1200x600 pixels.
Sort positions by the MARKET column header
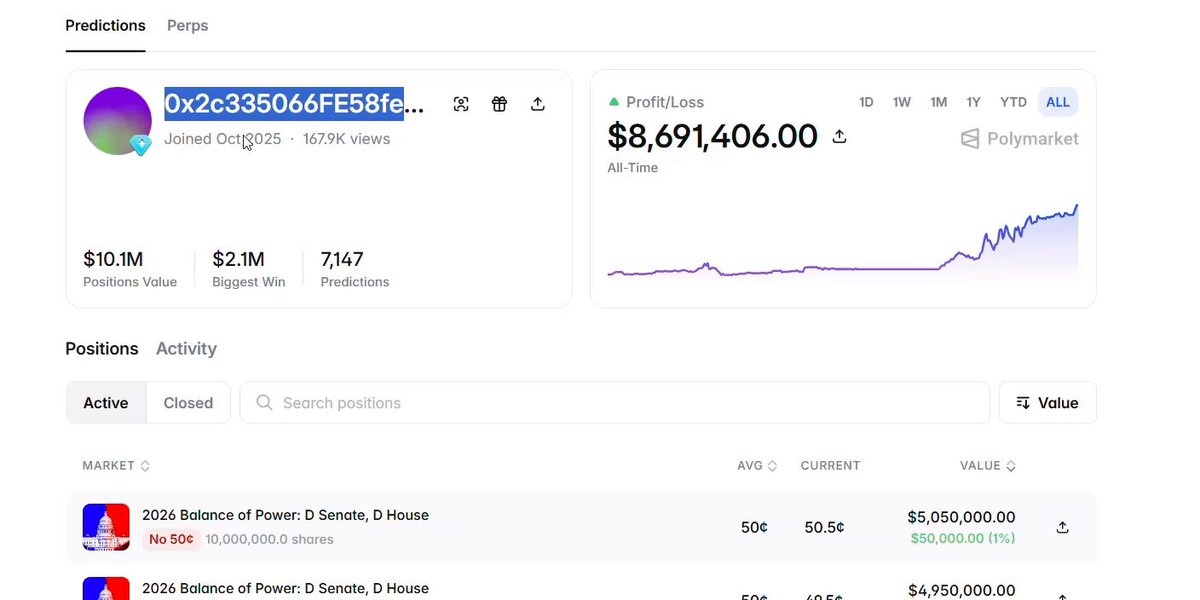click(x=116, y=466)
